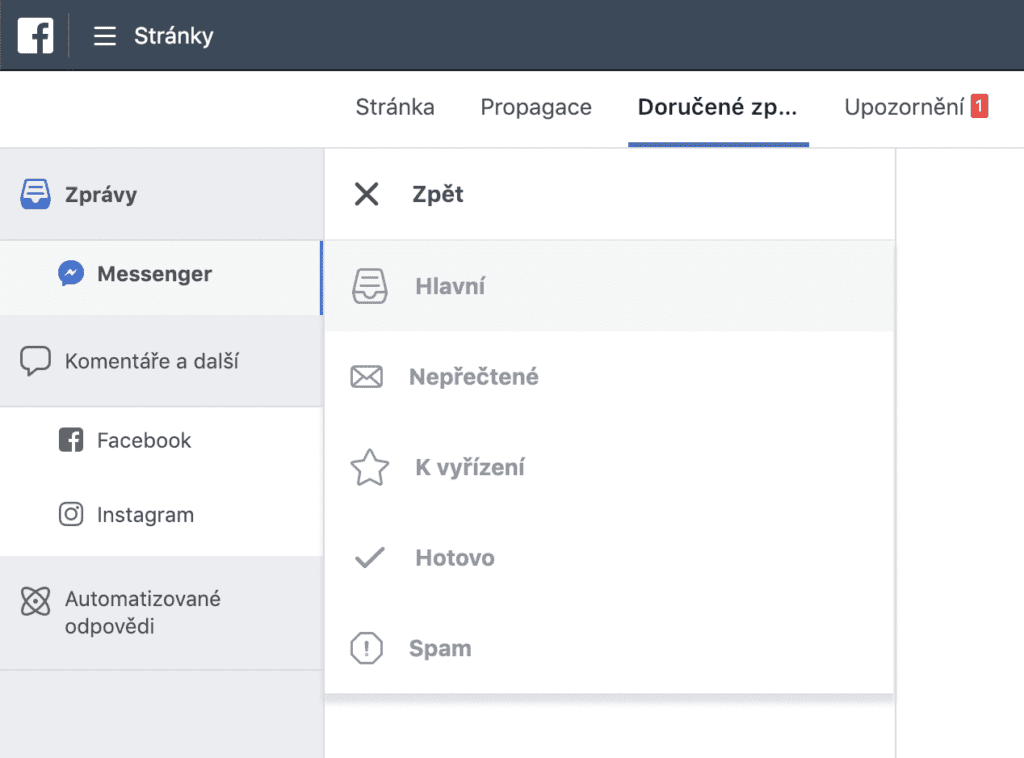Filter messages by Nepřečtené
Viewport: 1024px width, 758px height.
pyautogui.click(x=474, y=377)
